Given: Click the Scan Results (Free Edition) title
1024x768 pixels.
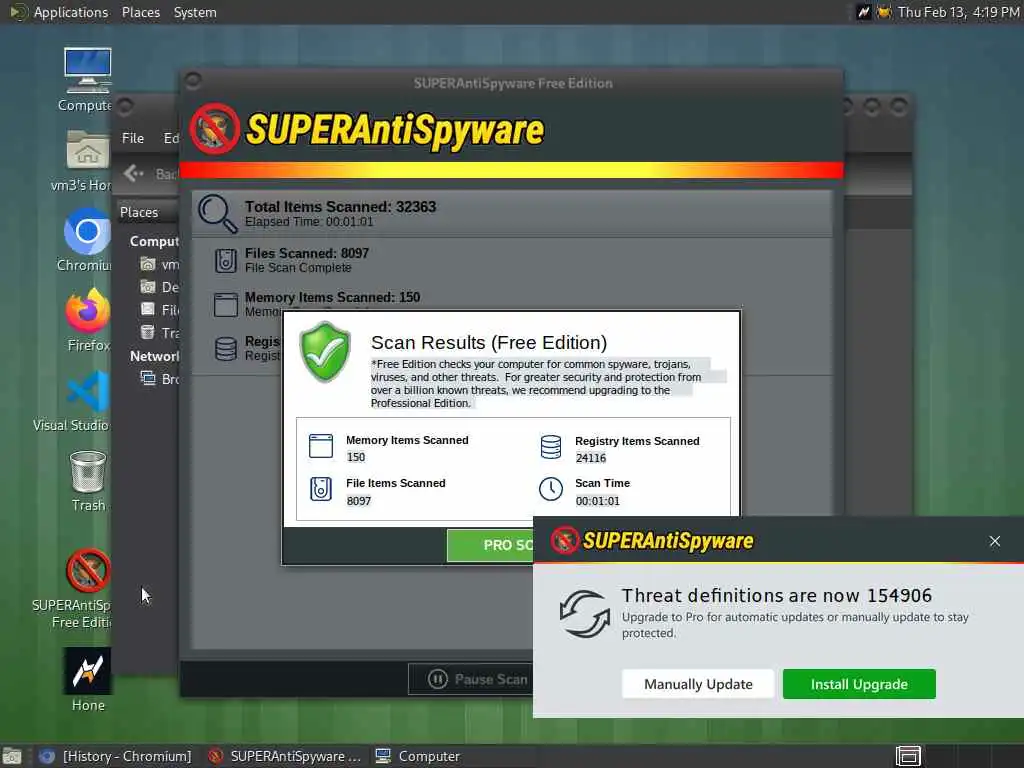Looking at the screenshot, I should click(488, 342).
